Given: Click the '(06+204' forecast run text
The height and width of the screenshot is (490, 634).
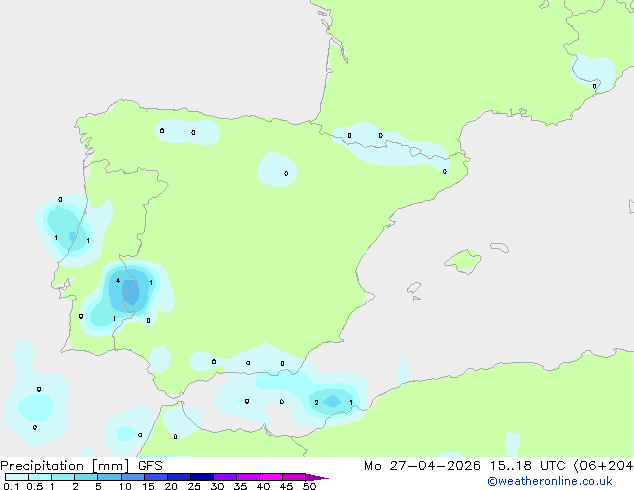Looking at the screenshot, I should pyautogui.click(x=603, y=466).
